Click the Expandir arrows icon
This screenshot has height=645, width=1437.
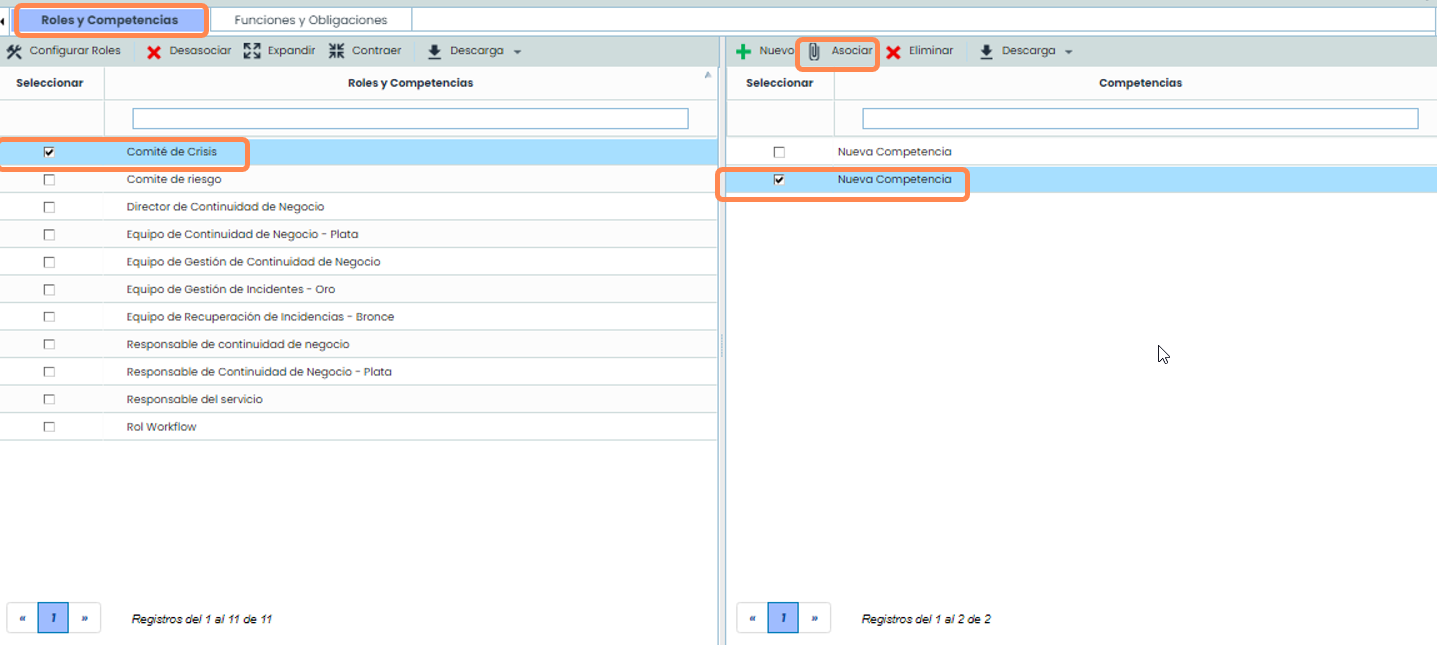pyautogui.click(x=252, y=51)
